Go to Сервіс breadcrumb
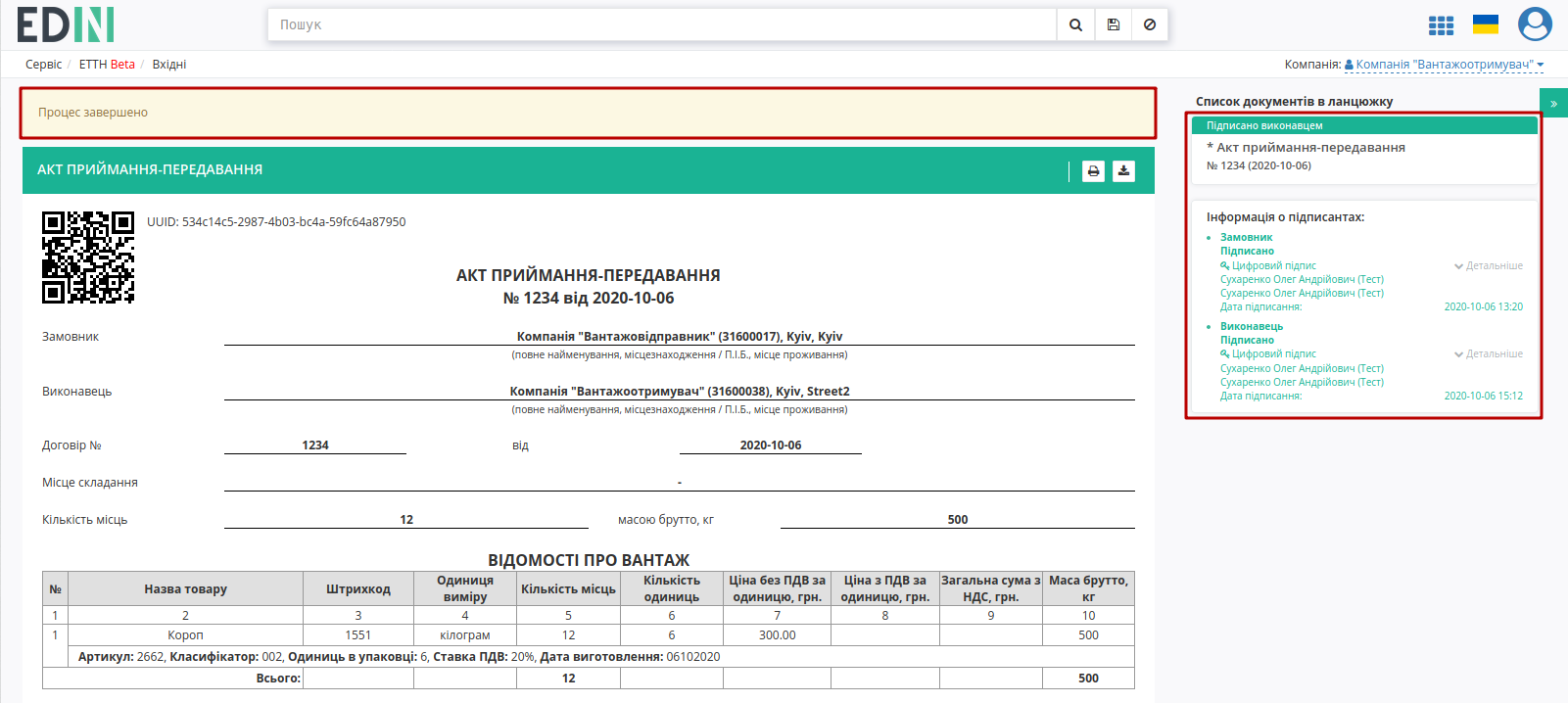Screen dimensions: 1568x703 click(43, 65)
